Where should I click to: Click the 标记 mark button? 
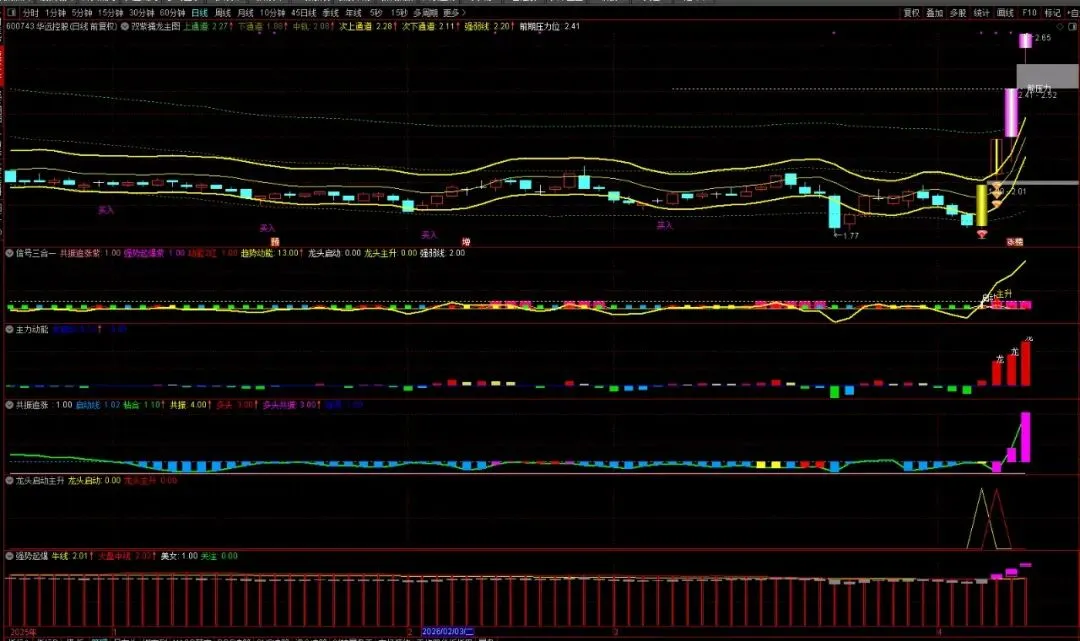(1052, 13)
